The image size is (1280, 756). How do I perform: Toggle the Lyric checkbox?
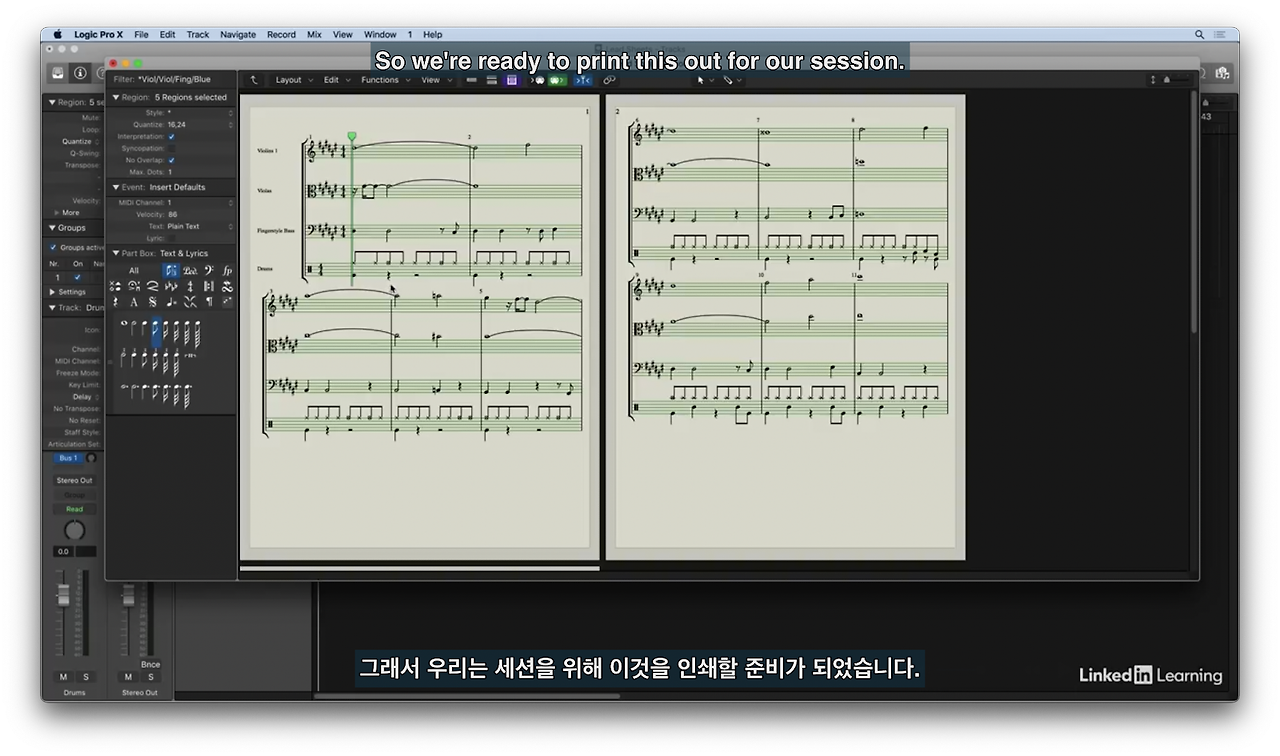pyautogui.click(x=171, y=238)
